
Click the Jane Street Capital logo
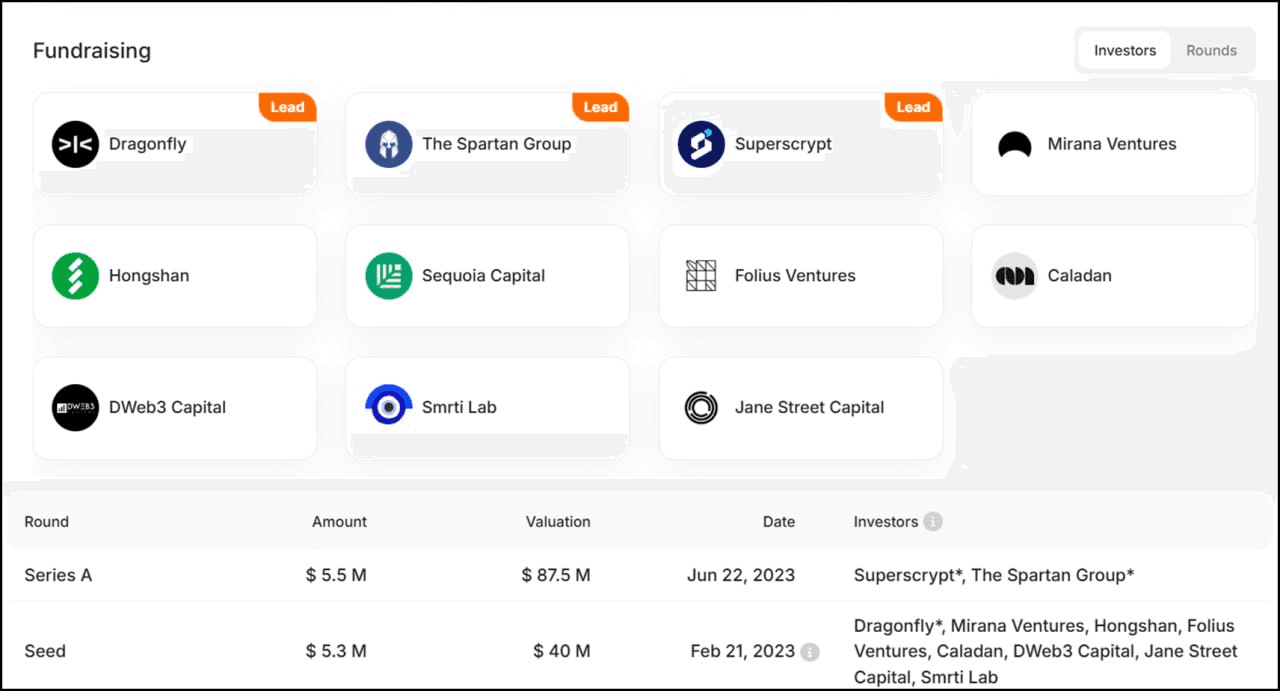click(701, 408)
